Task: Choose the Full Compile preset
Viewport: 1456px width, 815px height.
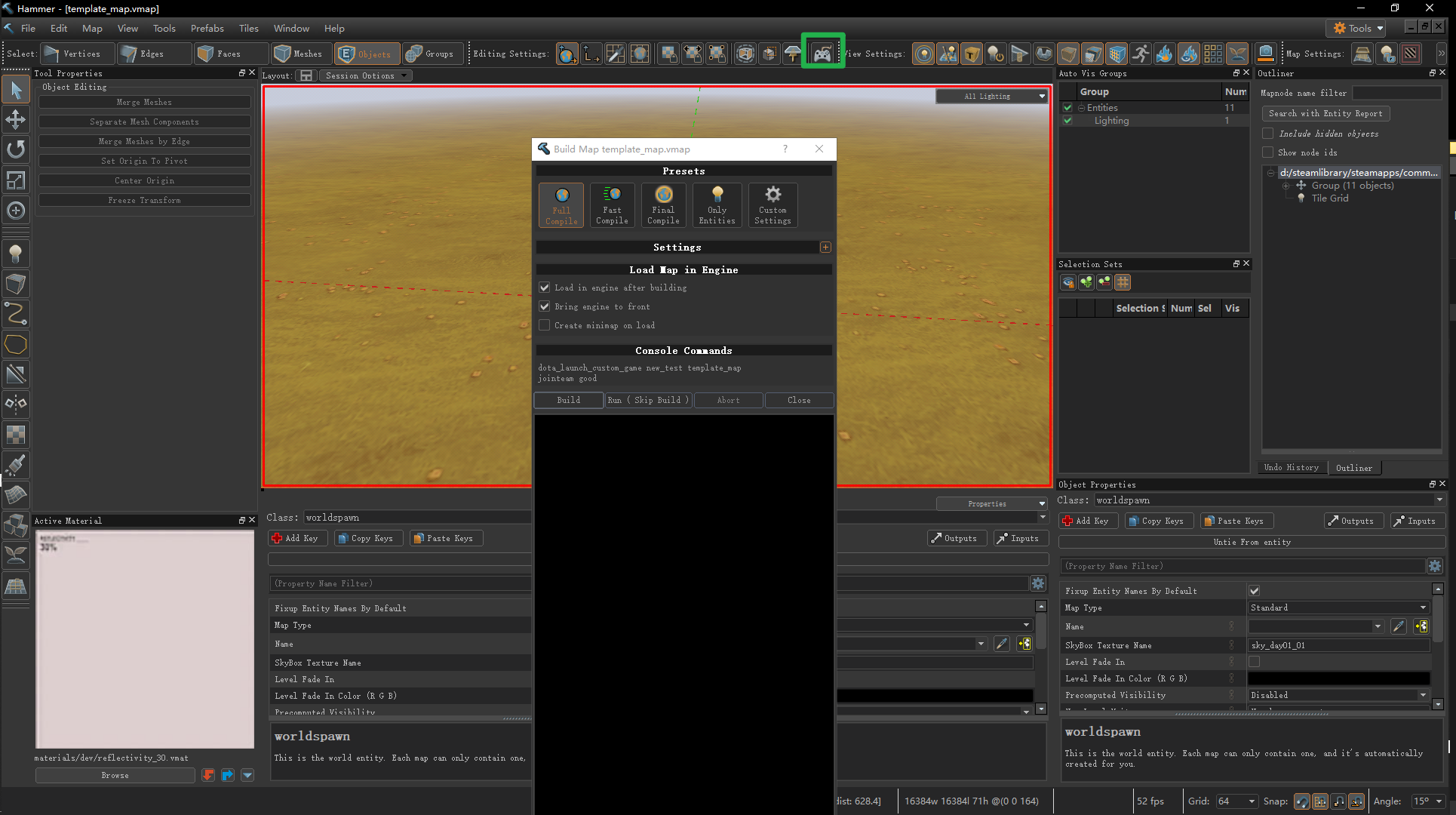Action: (561, 205)
